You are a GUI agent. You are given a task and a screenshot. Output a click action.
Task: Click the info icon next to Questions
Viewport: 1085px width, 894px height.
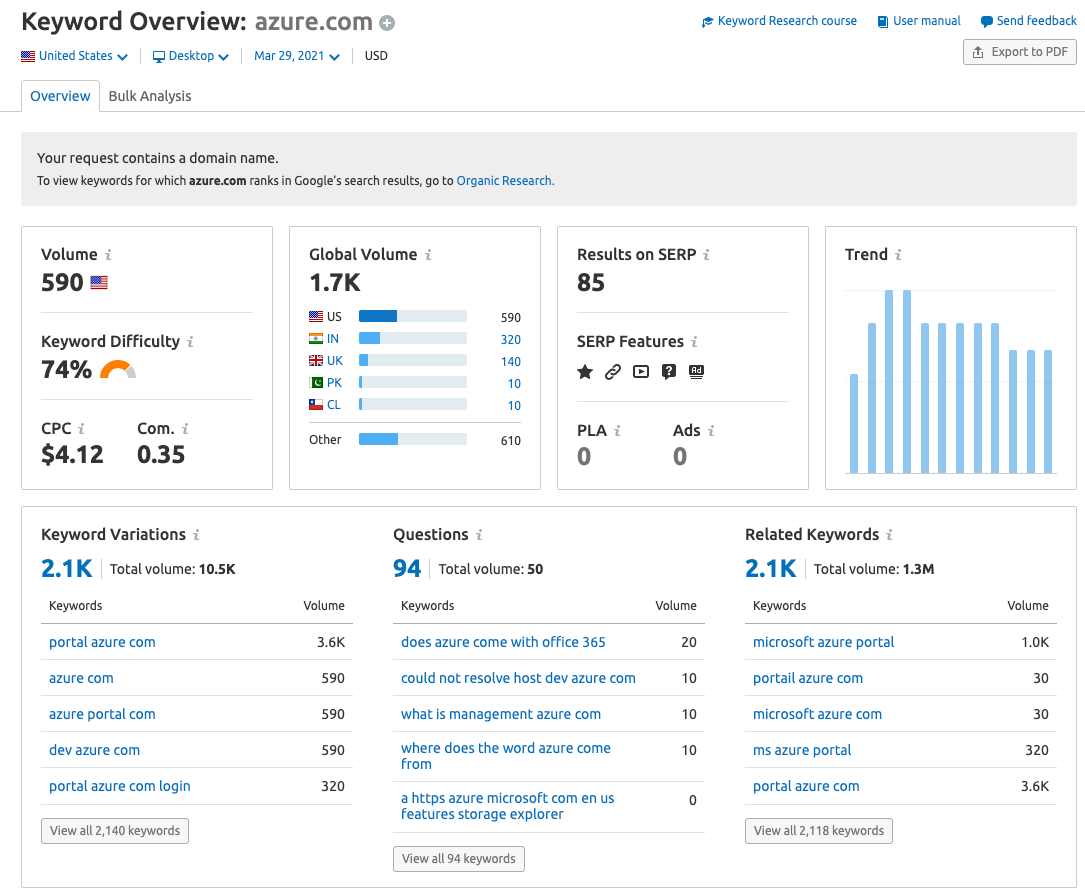479,536
